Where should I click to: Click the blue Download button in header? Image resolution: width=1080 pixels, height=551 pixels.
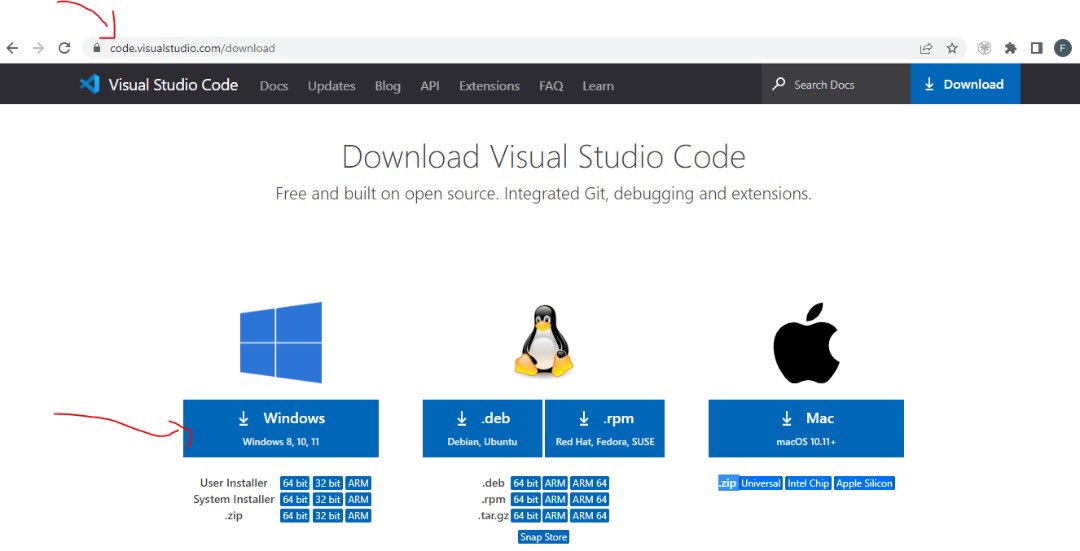click(965, 84)
